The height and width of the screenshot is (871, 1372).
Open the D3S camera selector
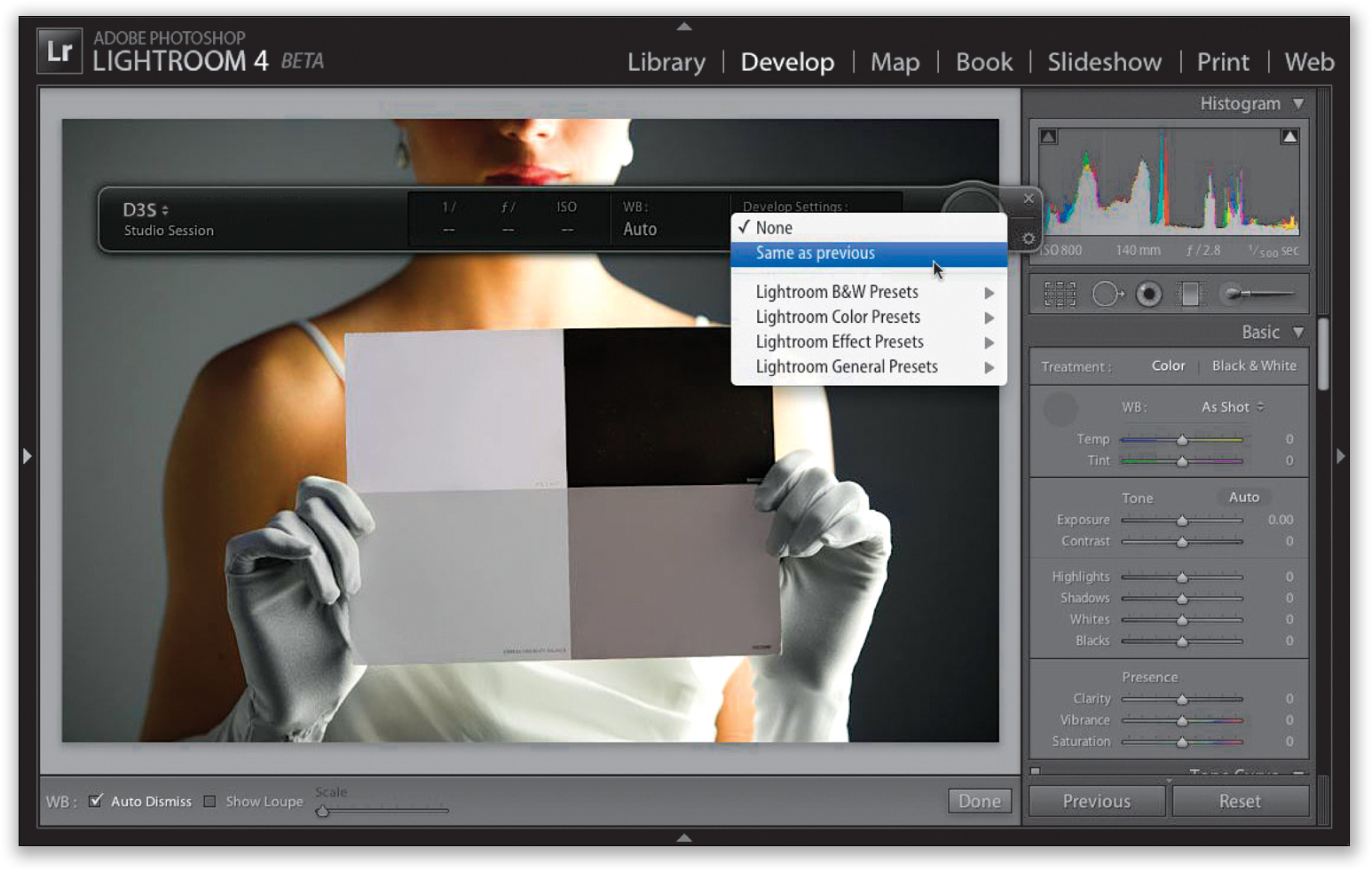click(146, 210)
